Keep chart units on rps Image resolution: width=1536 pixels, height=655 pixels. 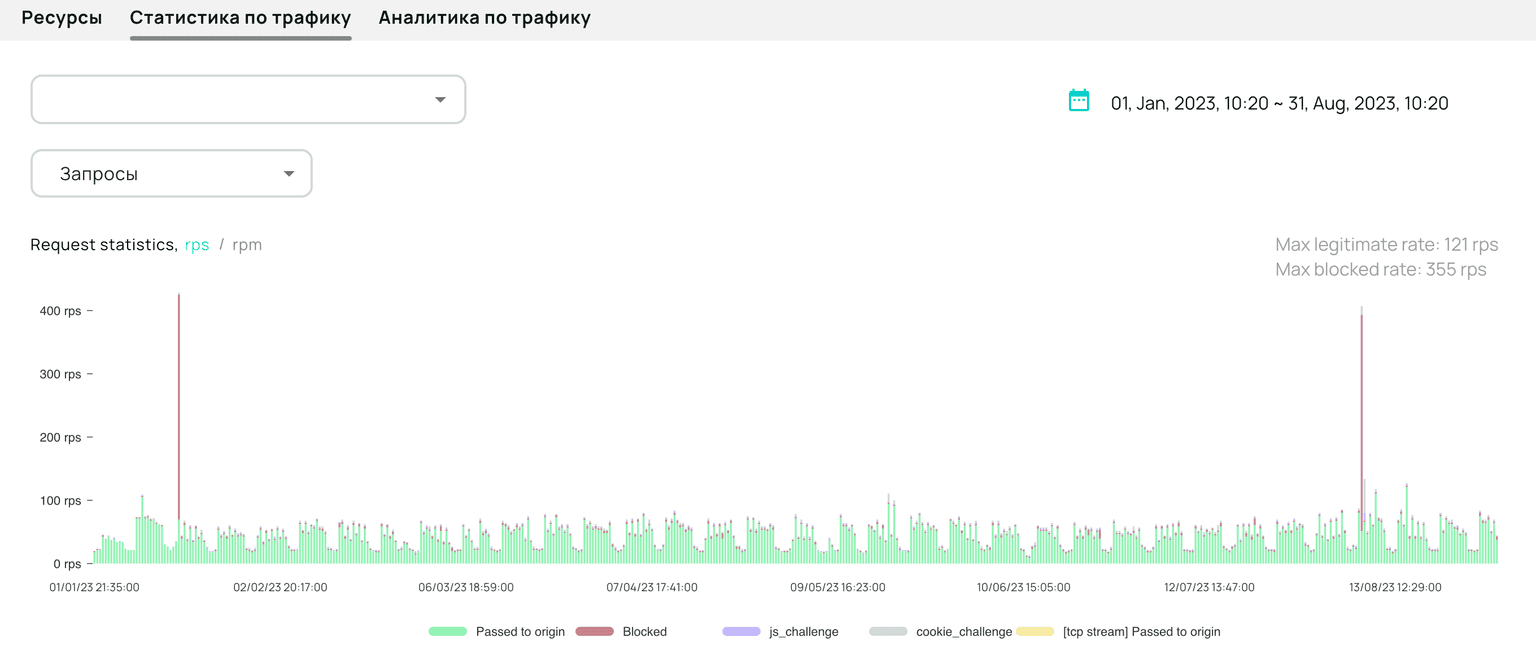coord(197,245)
